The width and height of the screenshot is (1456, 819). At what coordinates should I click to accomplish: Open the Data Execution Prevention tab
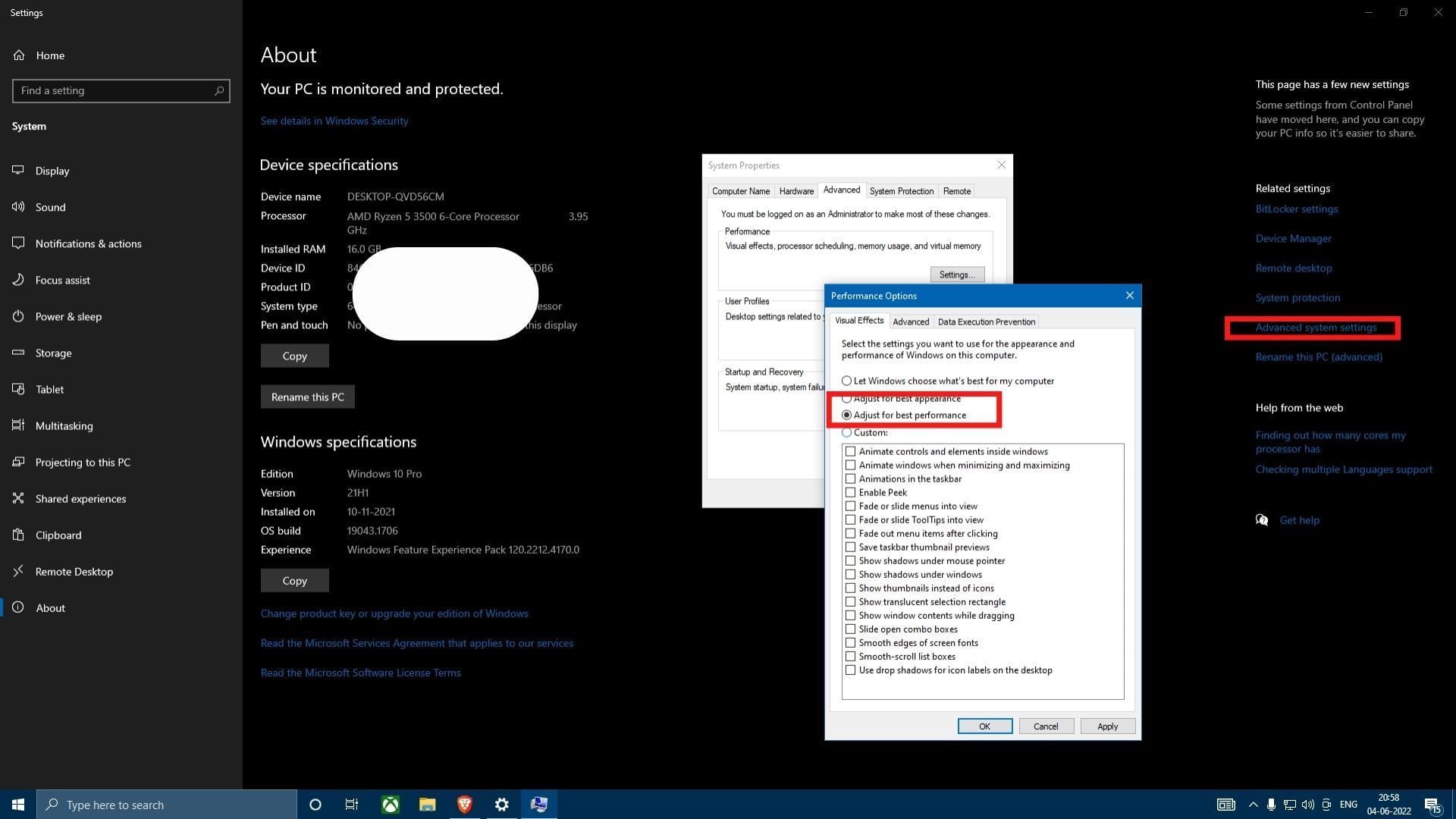[x=986, y=322]
